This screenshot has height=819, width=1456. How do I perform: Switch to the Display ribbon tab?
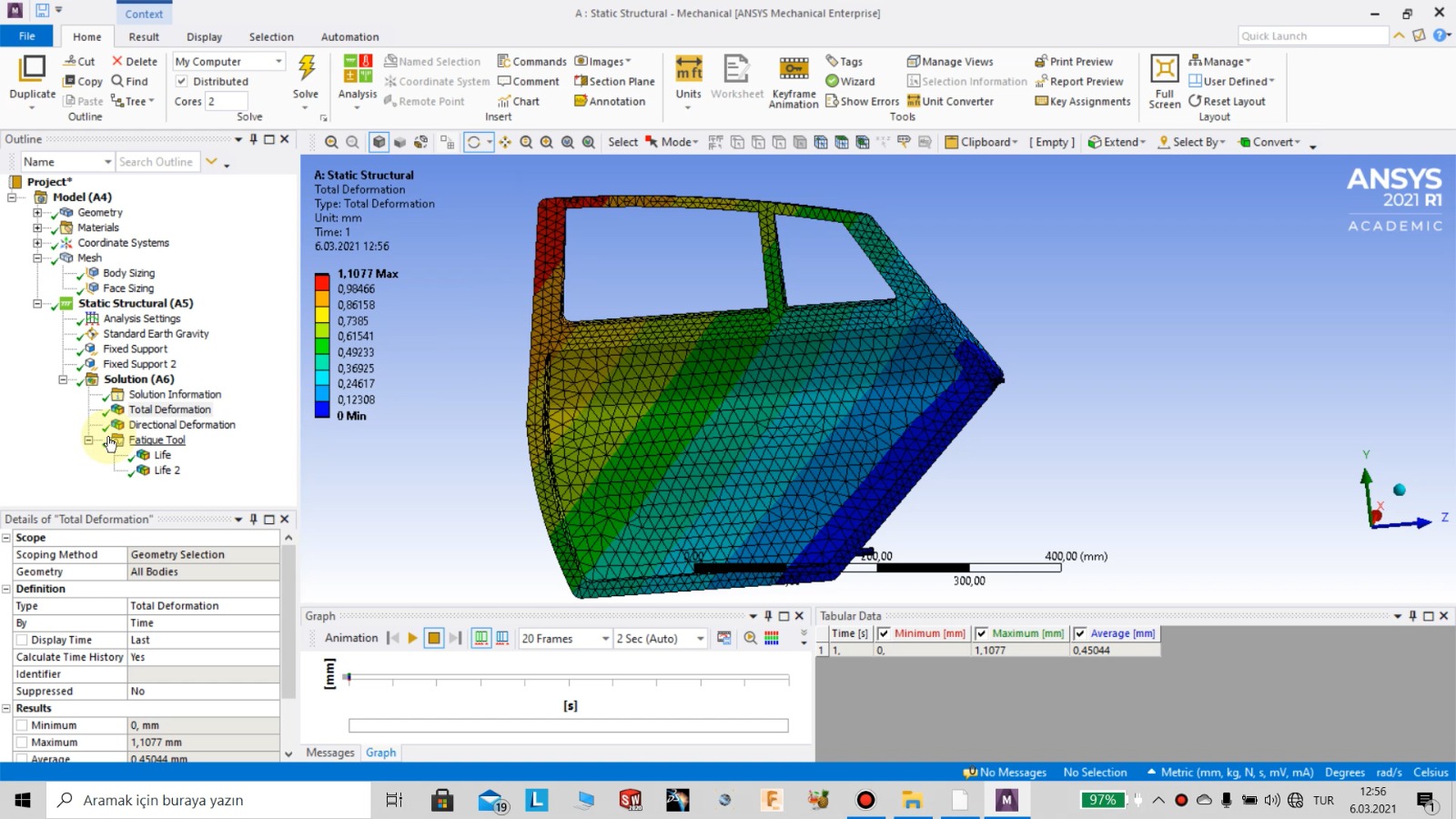pos(204,36)
